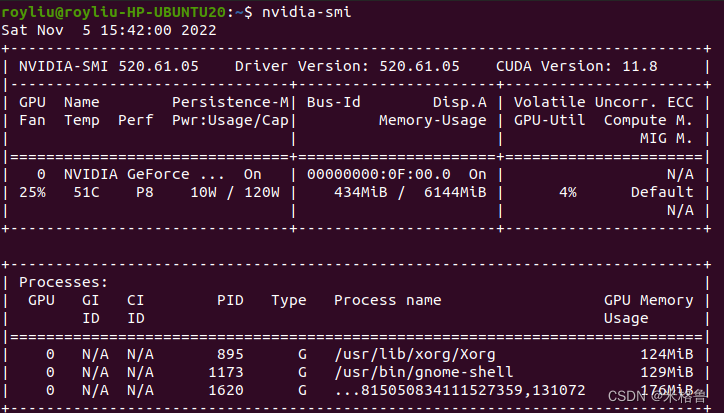Click the Pwr:Usage/Cap header

pos(230,121)
